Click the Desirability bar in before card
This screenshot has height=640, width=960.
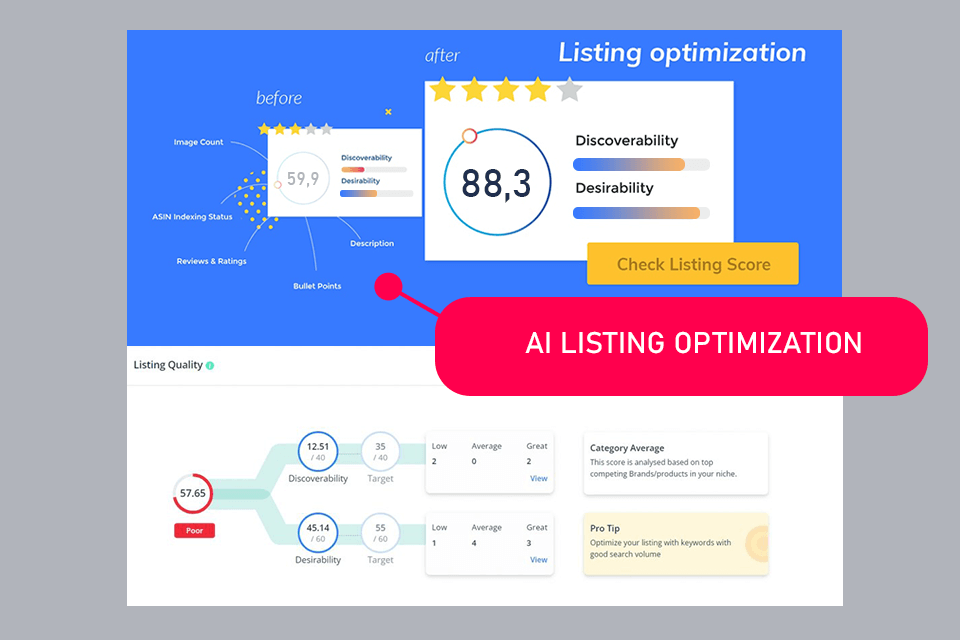[377, 194]
